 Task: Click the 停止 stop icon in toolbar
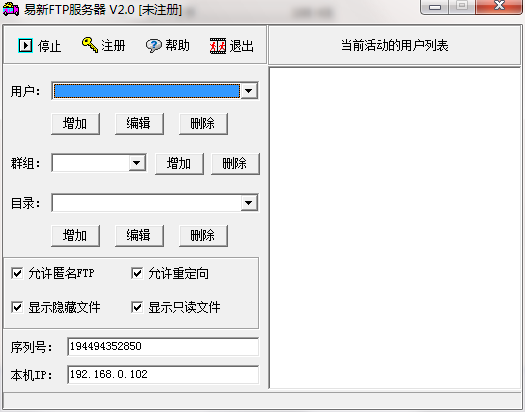(x=25, y=45)
